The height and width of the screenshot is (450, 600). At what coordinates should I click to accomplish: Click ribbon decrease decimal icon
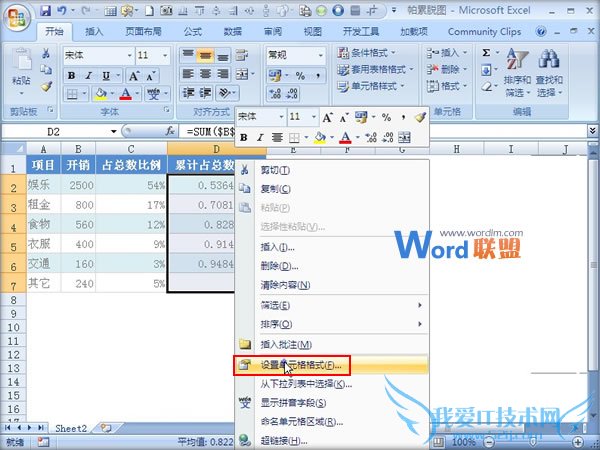pyautogui.click(x=292, y=93)
